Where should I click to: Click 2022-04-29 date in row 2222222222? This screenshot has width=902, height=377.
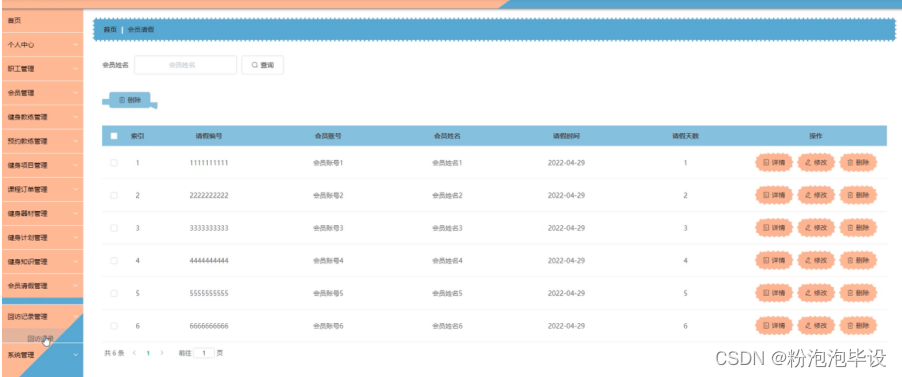click(x=566, y=196)
